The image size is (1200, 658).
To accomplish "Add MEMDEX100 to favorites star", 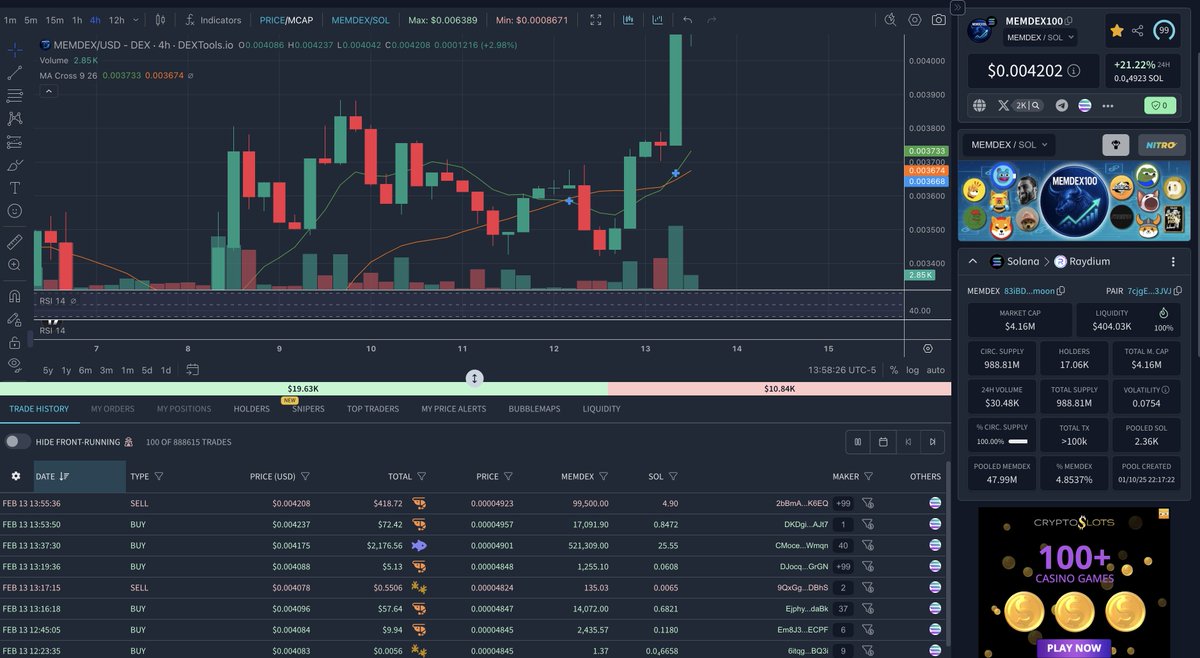I will tap(1116, 31).
